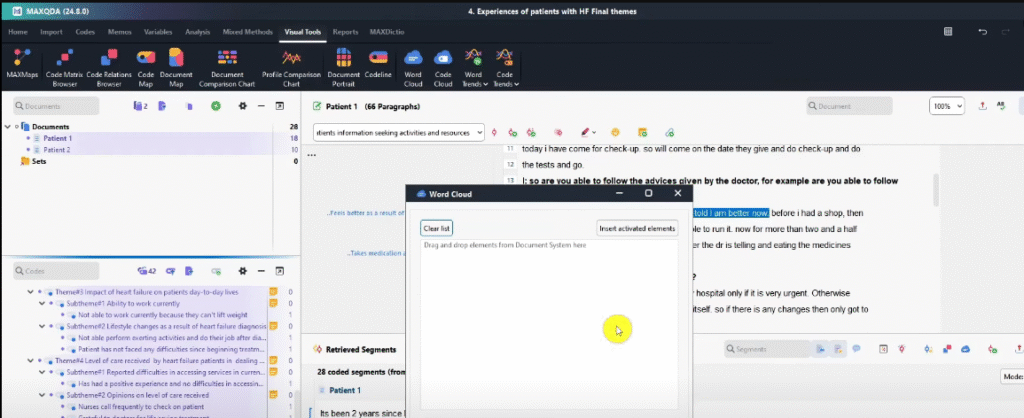Click export document icon
The width and height of the screenshot is (1024, 418).
(x=982, y=106)
